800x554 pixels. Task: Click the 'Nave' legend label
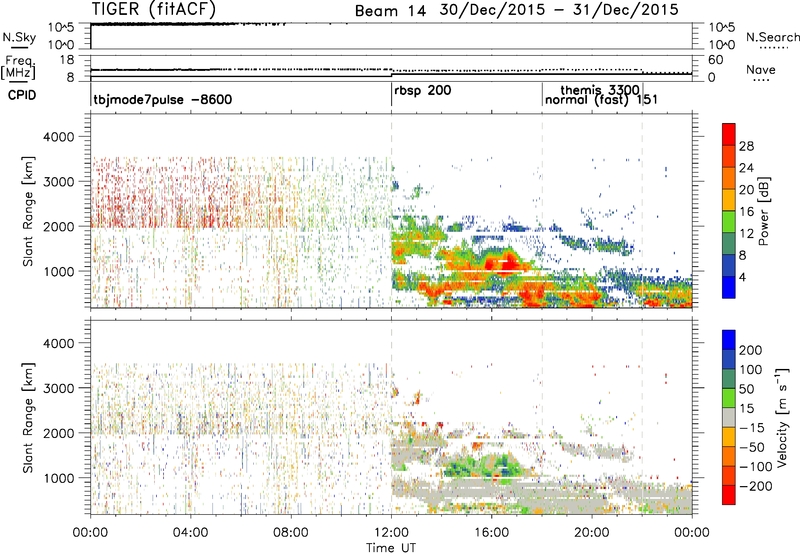(761, 69)
